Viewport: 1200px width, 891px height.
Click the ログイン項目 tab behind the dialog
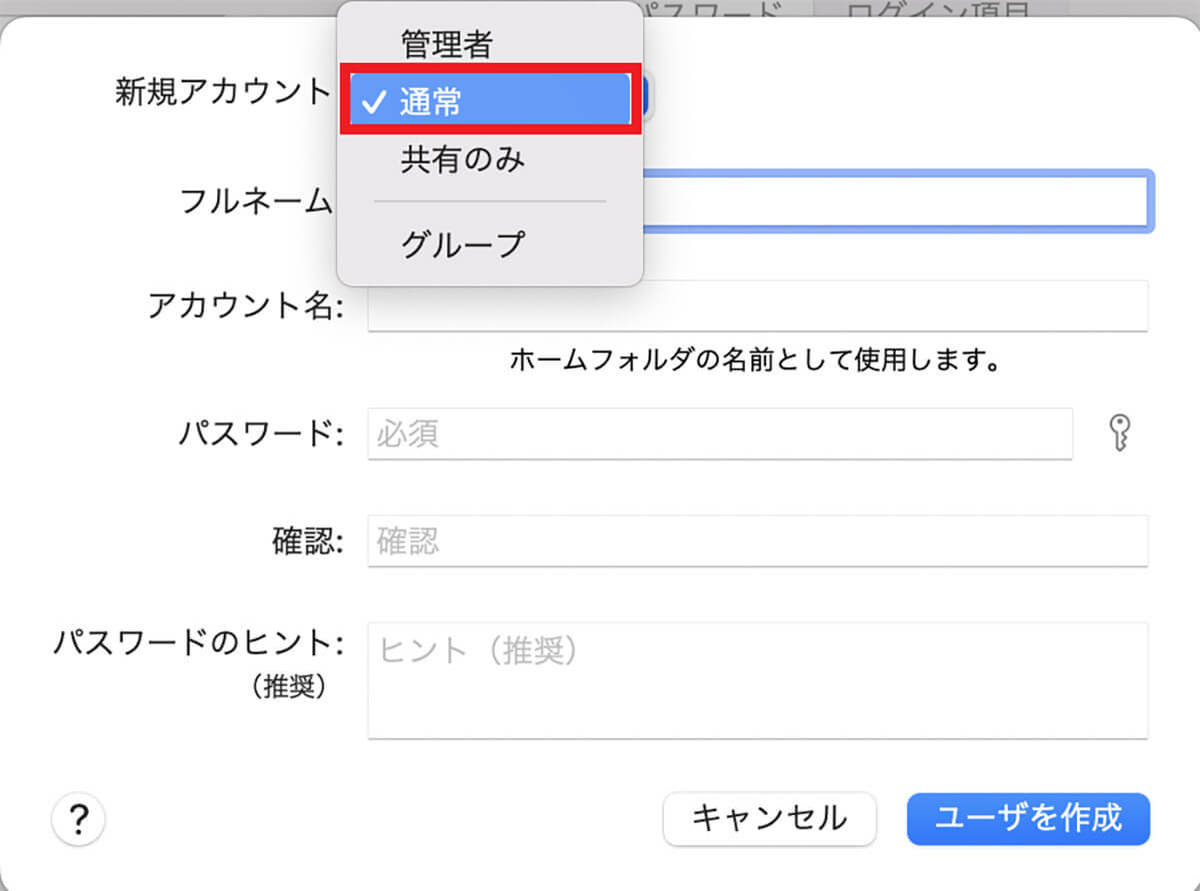(x=936, y=12)
